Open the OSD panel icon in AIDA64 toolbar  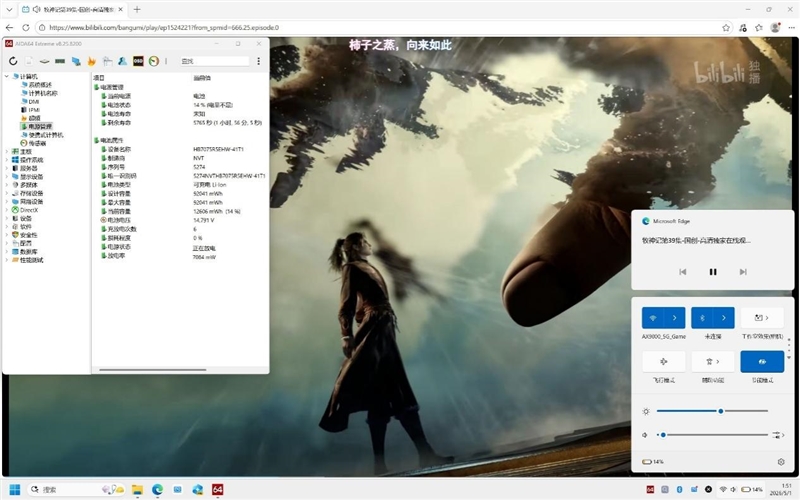[138, 61]
